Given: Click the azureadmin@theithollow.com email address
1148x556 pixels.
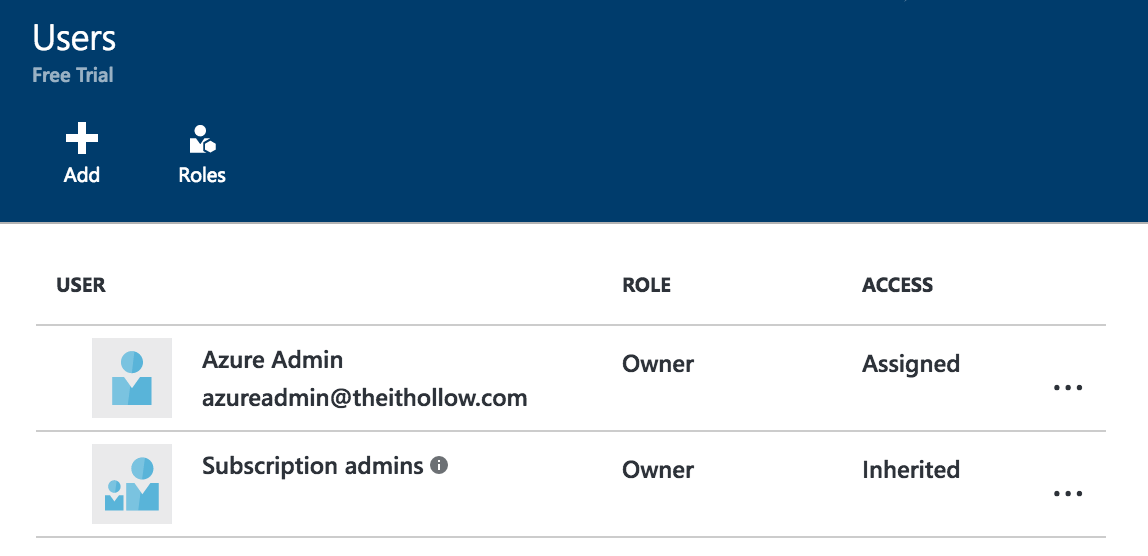Looking at the screenshot, I should click(x=364, y=398).
